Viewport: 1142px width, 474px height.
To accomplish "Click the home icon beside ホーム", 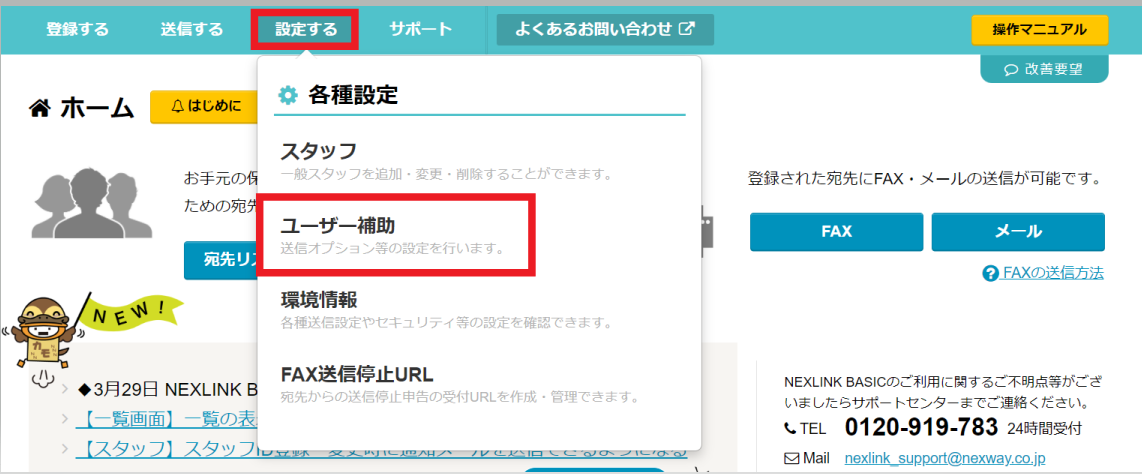I will (x=39, y=108).
